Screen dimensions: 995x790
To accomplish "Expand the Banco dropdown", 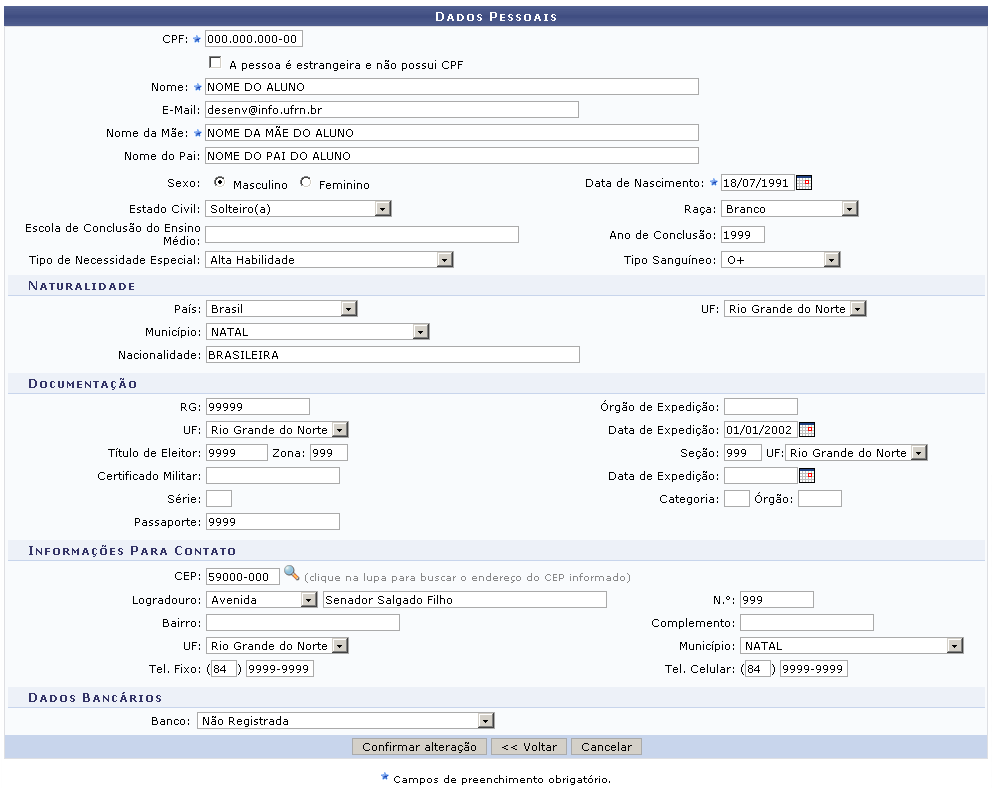I will [x=345, y=720].
